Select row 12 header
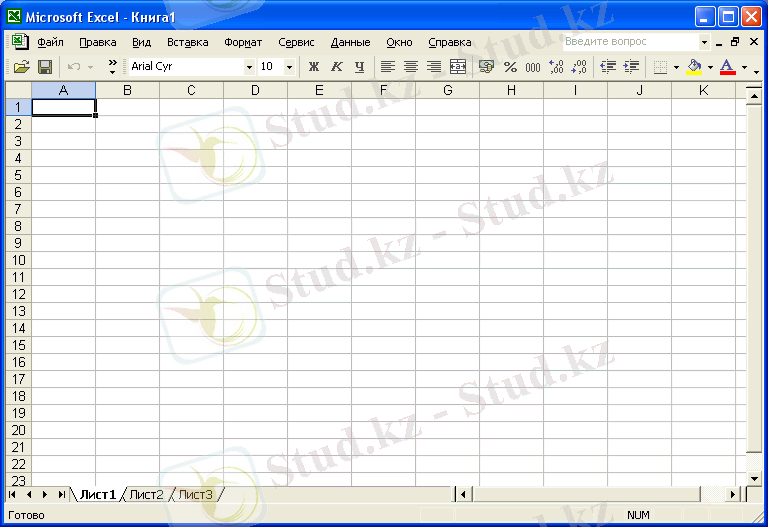This screenshot has width=768, height=527. pyautogui.click(x=19, y=294)
